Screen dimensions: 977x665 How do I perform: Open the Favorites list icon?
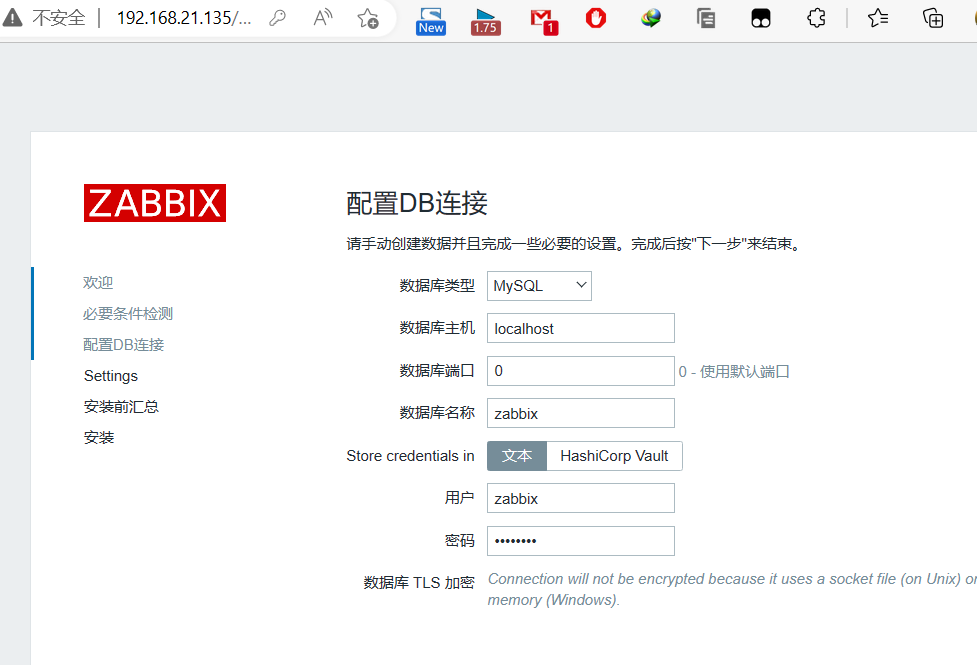(878, 18)
